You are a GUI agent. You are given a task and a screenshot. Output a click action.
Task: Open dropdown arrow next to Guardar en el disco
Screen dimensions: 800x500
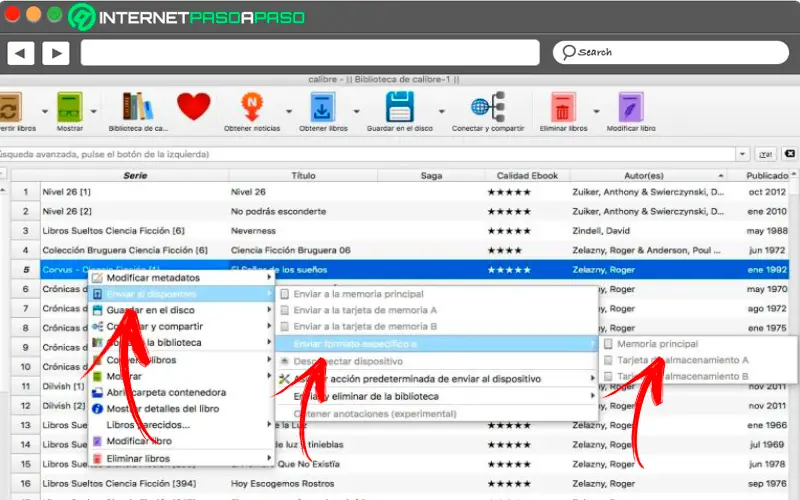tap(442, 111)
